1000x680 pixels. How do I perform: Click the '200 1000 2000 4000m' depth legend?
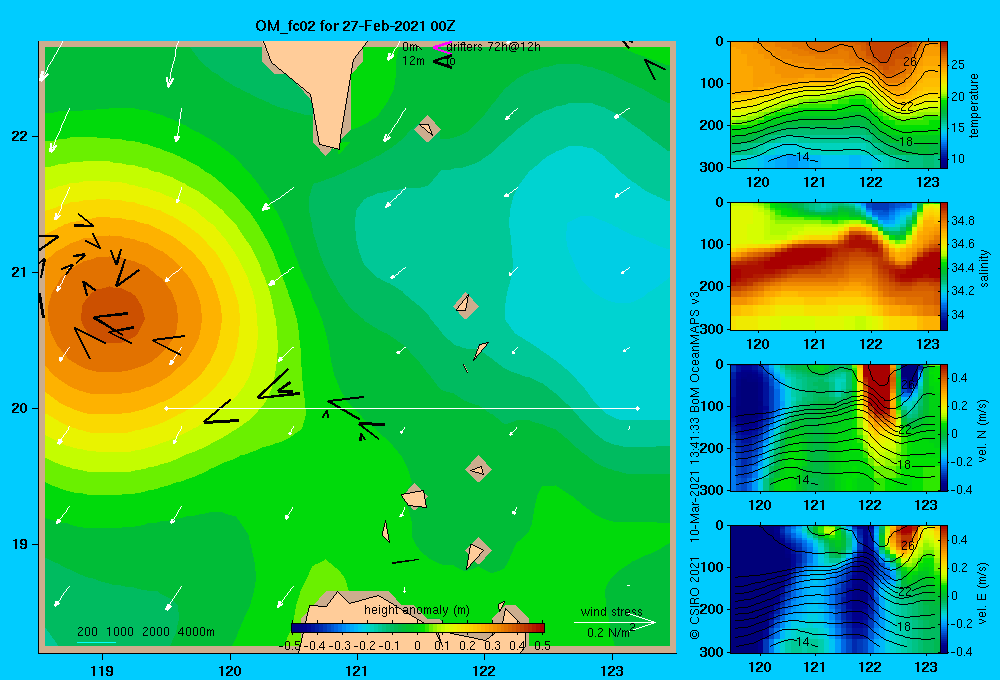[145, 632]
